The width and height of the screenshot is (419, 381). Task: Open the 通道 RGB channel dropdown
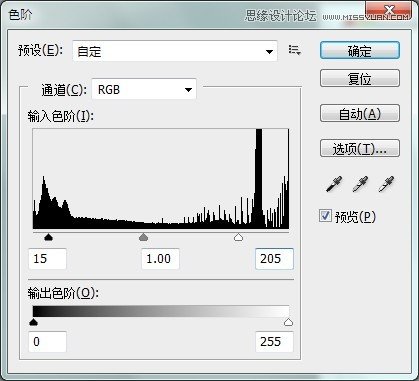pyautogui.click(x=144, y=89)
